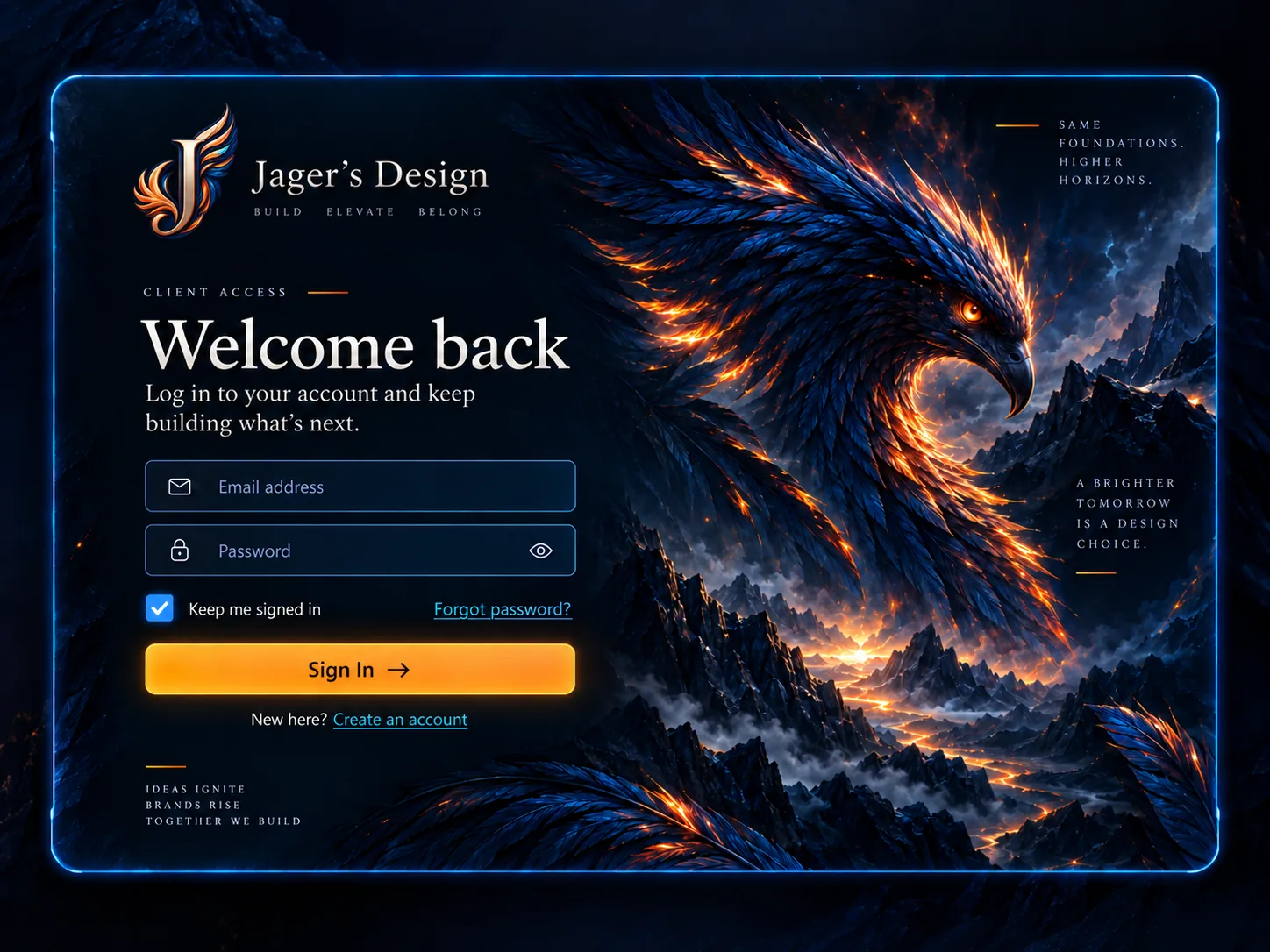Screen dimensions: 1270x952
Task: Click the envelope icon in email field
Action: (180, 487)
